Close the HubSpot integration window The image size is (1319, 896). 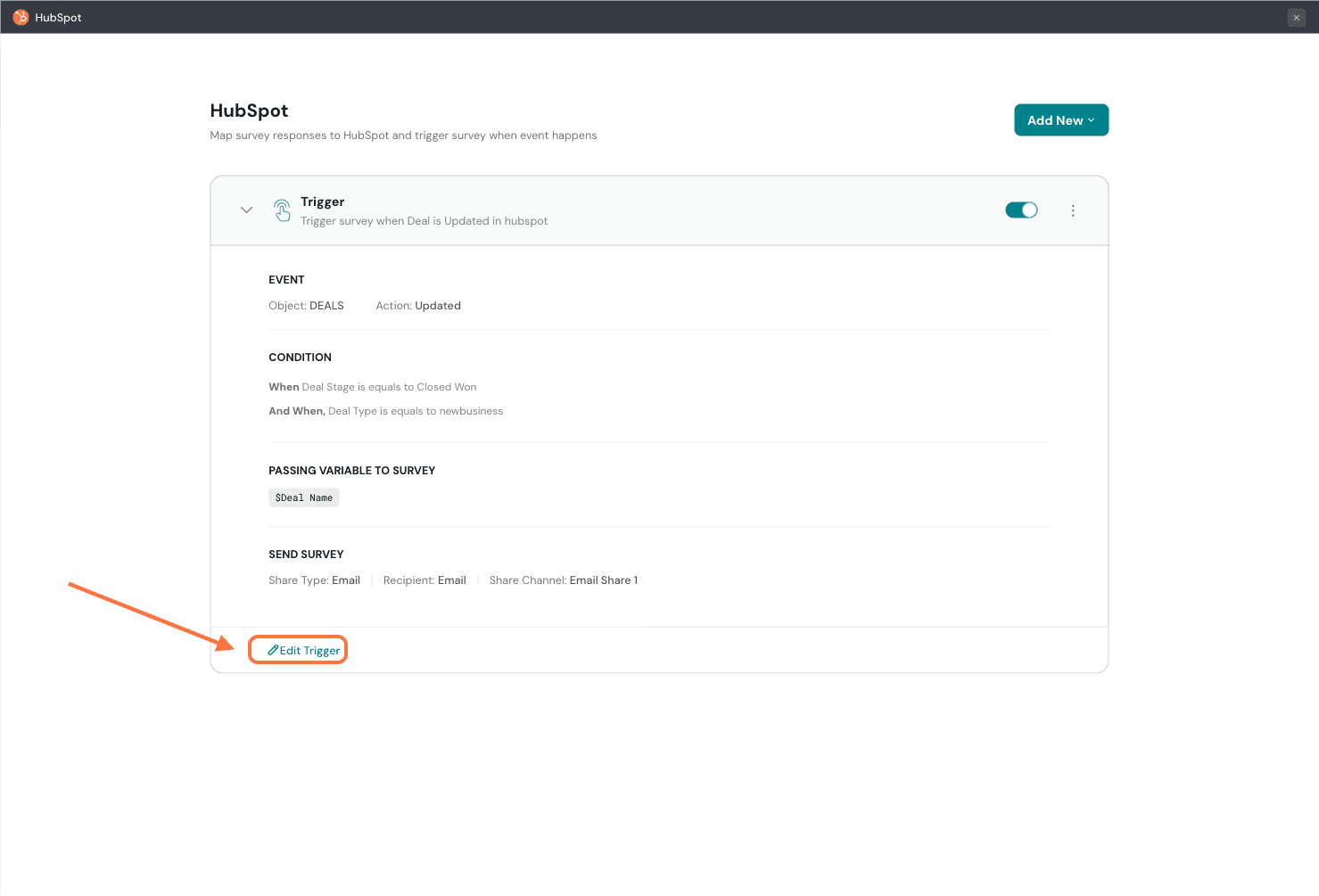pyautogui.click(x=1296, y=18)
